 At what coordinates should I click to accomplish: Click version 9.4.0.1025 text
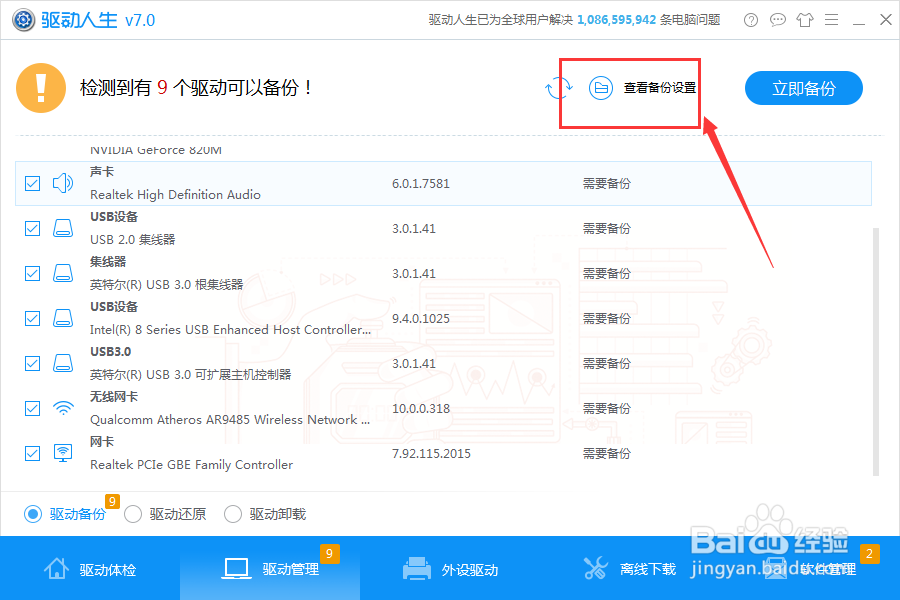[421, 319]
